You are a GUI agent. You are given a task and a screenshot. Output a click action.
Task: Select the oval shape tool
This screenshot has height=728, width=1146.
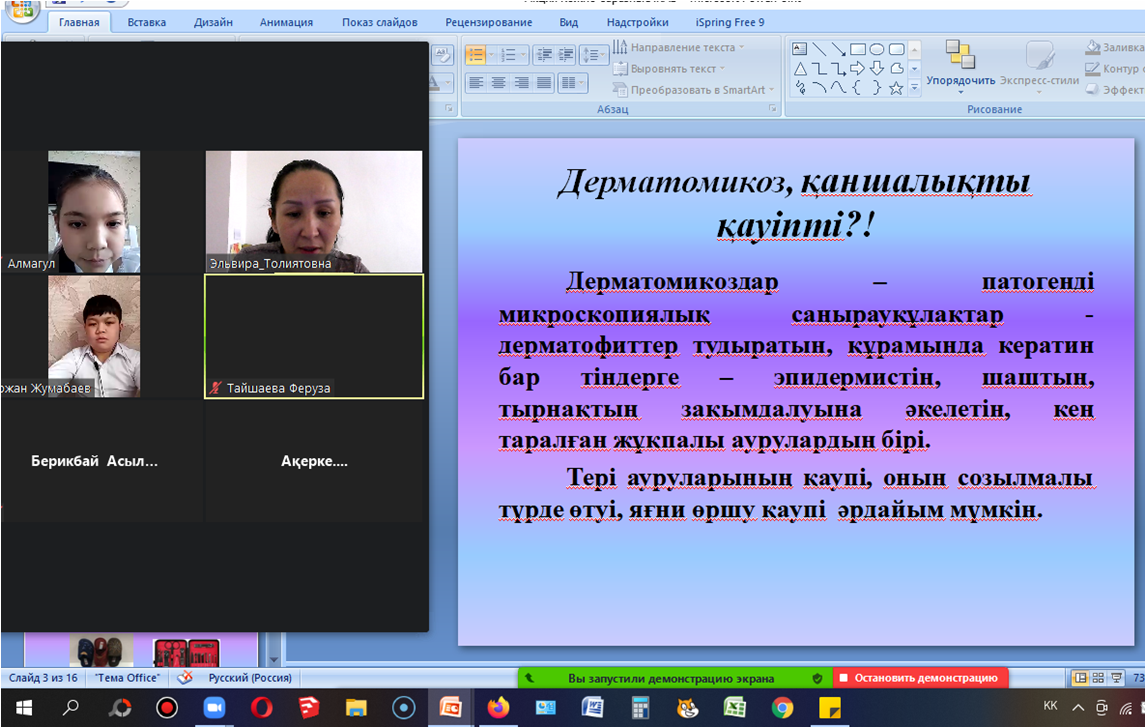(x=877, y=49)
